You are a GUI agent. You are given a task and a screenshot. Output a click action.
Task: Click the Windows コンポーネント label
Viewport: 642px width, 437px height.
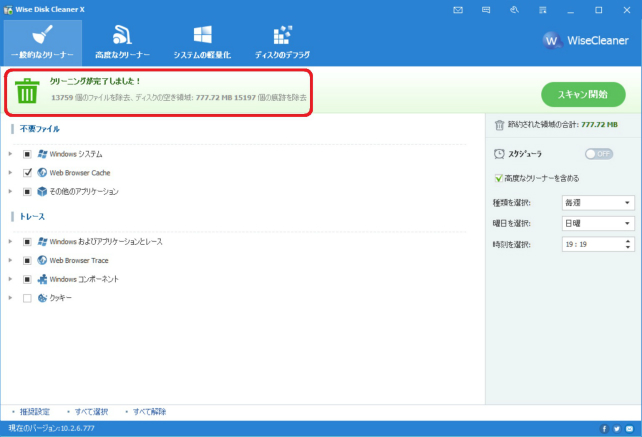84,279
